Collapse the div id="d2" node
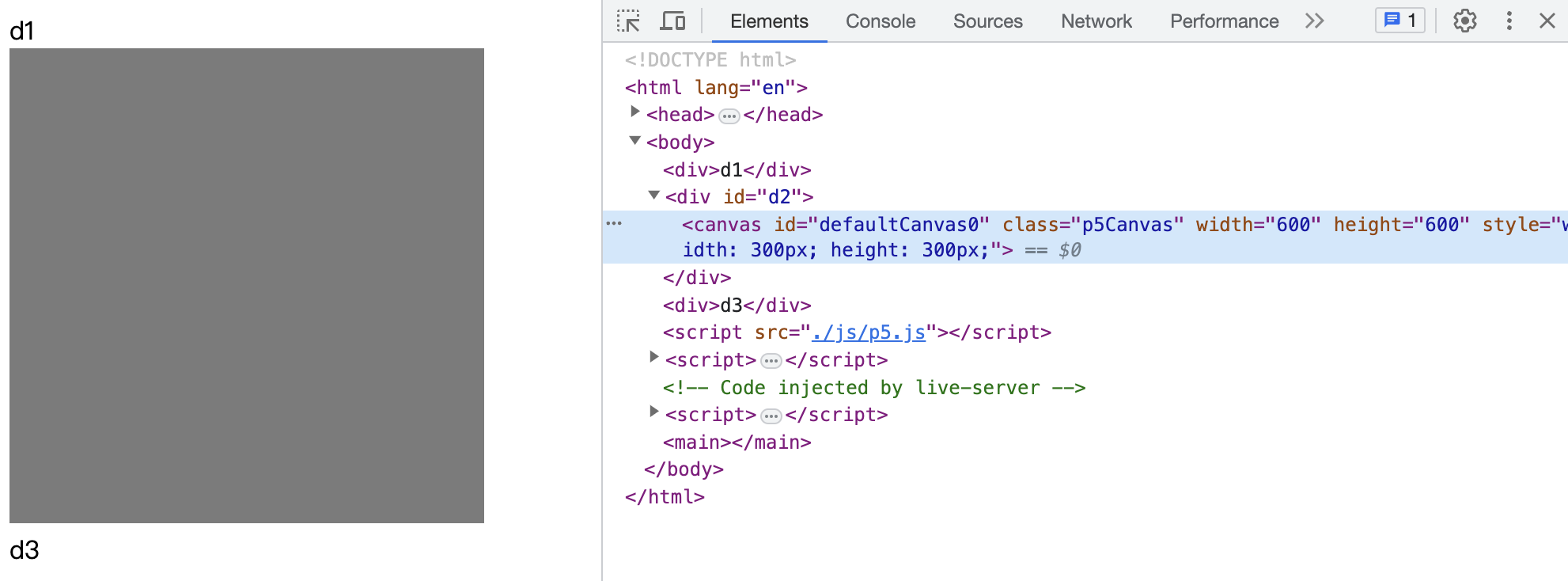Screen dimensions: 1568x581 [x=653, y=195]
